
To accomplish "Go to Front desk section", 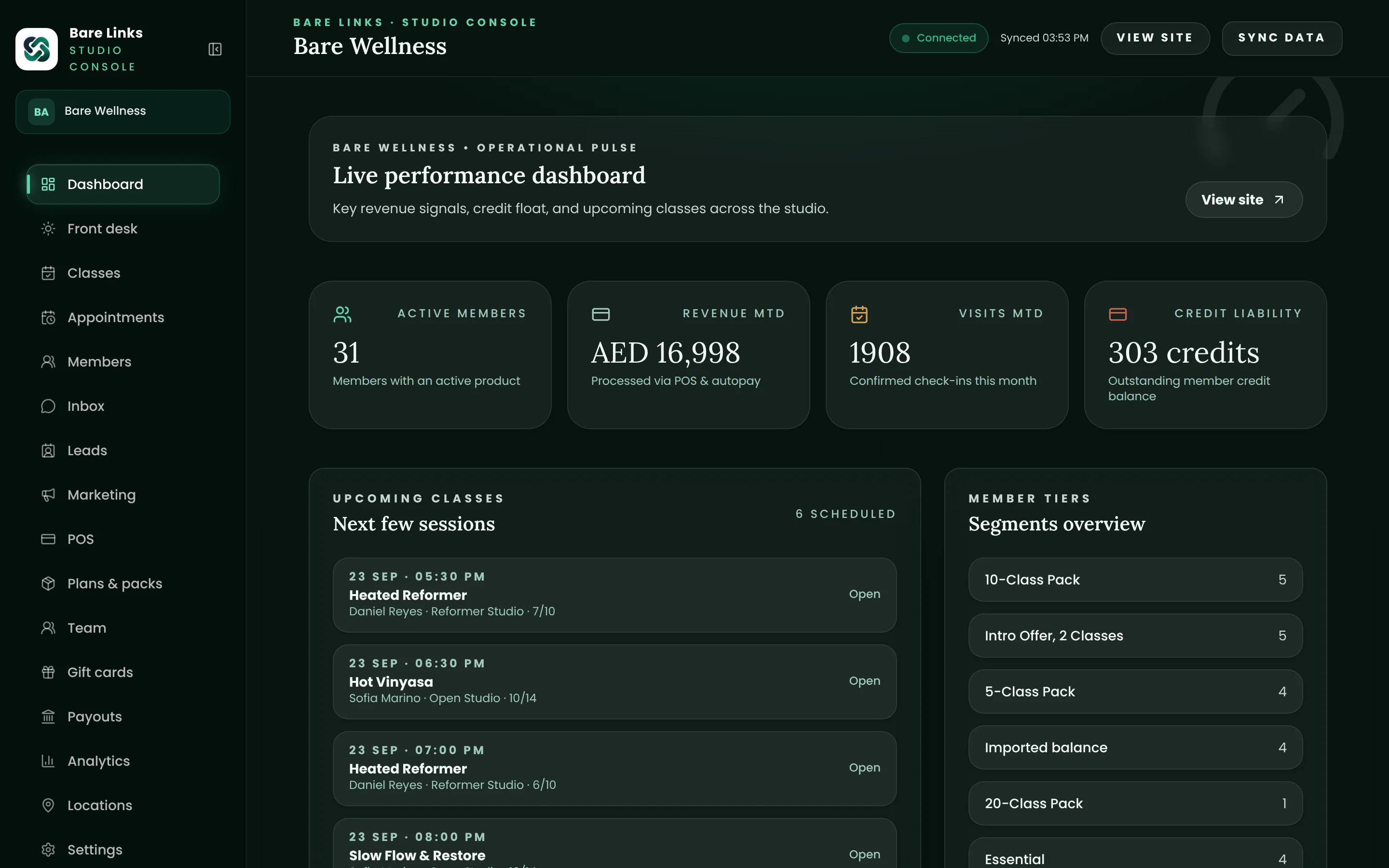I will 123,229.
